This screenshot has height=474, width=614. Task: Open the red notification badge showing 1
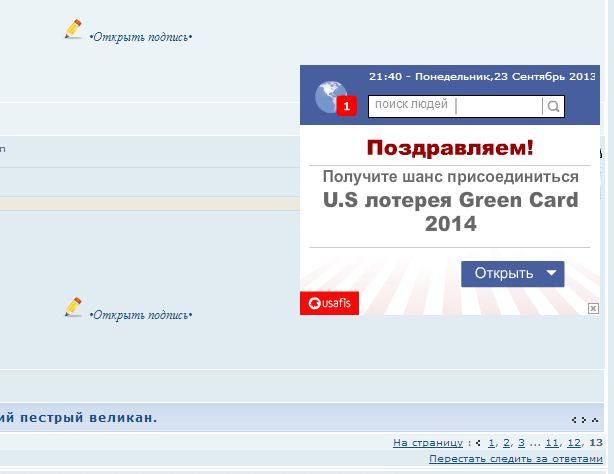[x=347, y=106]
